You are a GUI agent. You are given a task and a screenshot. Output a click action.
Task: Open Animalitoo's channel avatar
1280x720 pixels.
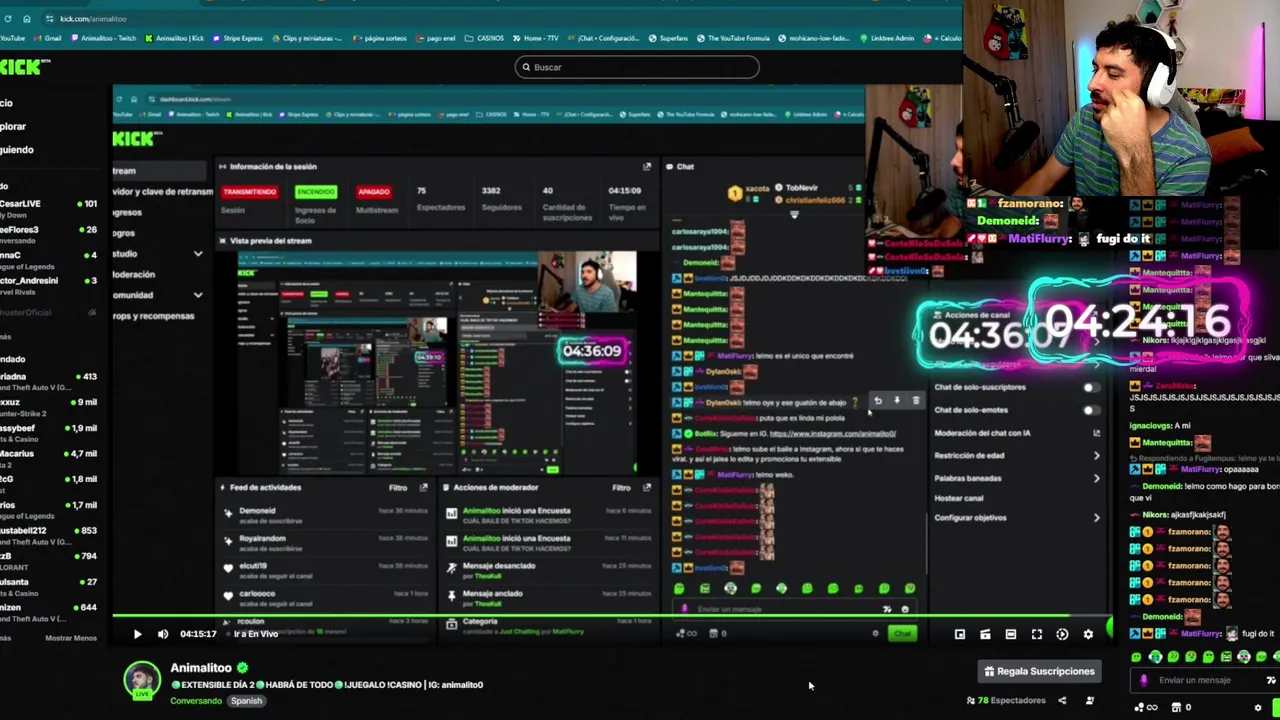coord(142,679)
